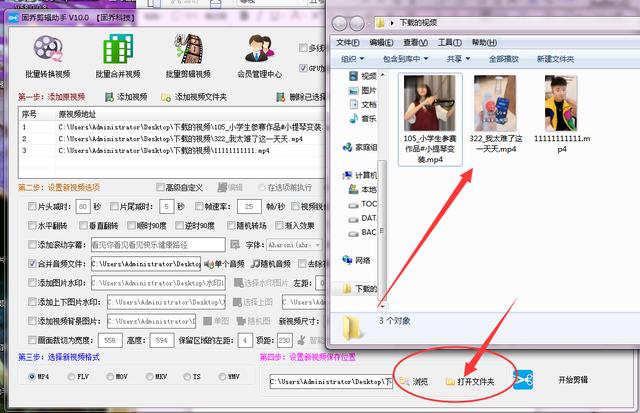Open the 批量转换视频 tool icon
This screenshot has height=413, width=640.
coord(48,49)
